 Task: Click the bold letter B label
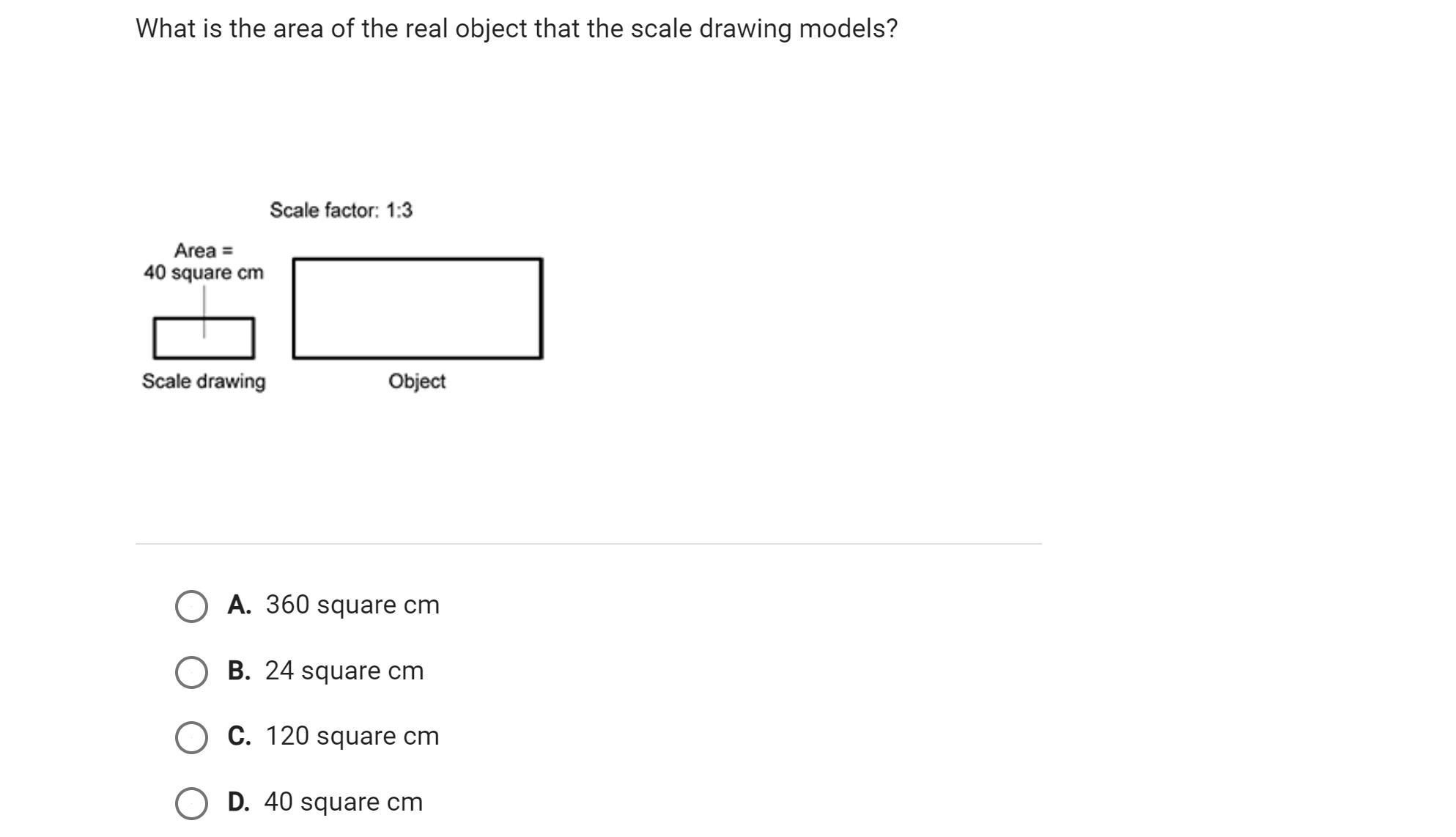[239, 671]
